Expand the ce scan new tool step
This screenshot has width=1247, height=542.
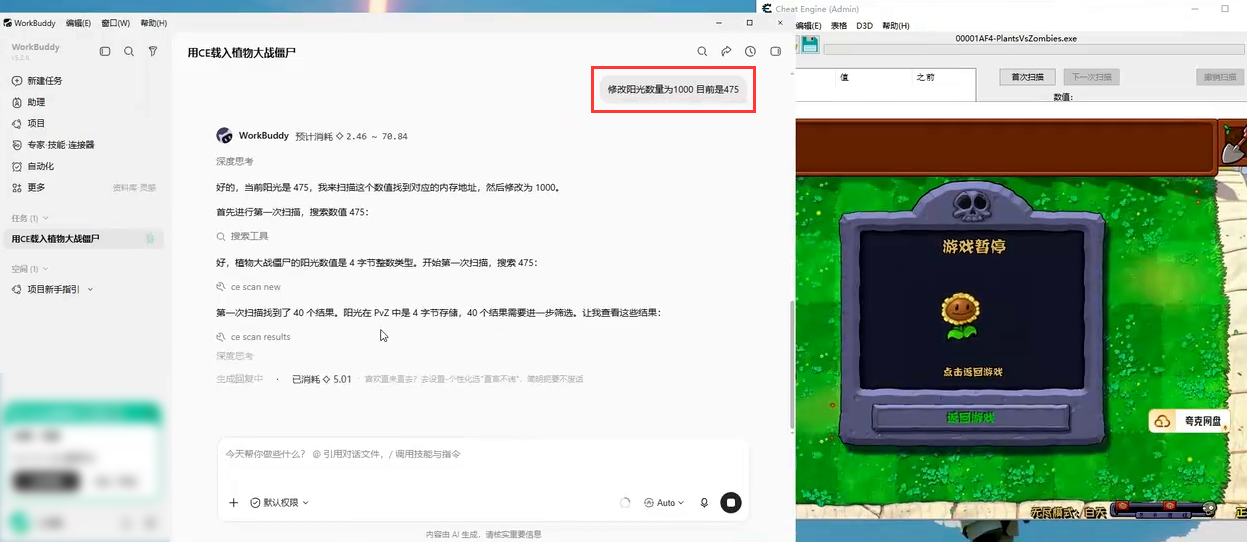tap(248, 287)
